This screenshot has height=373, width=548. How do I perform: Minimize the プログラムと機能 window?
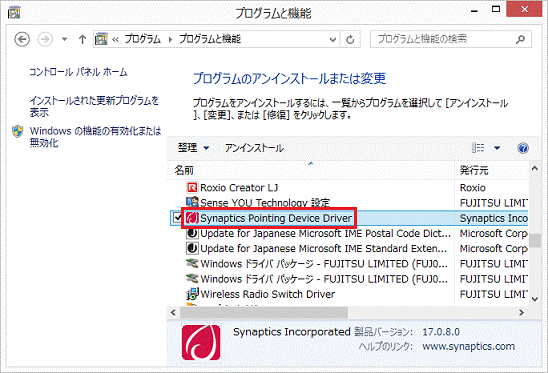[x=474, y=10]
